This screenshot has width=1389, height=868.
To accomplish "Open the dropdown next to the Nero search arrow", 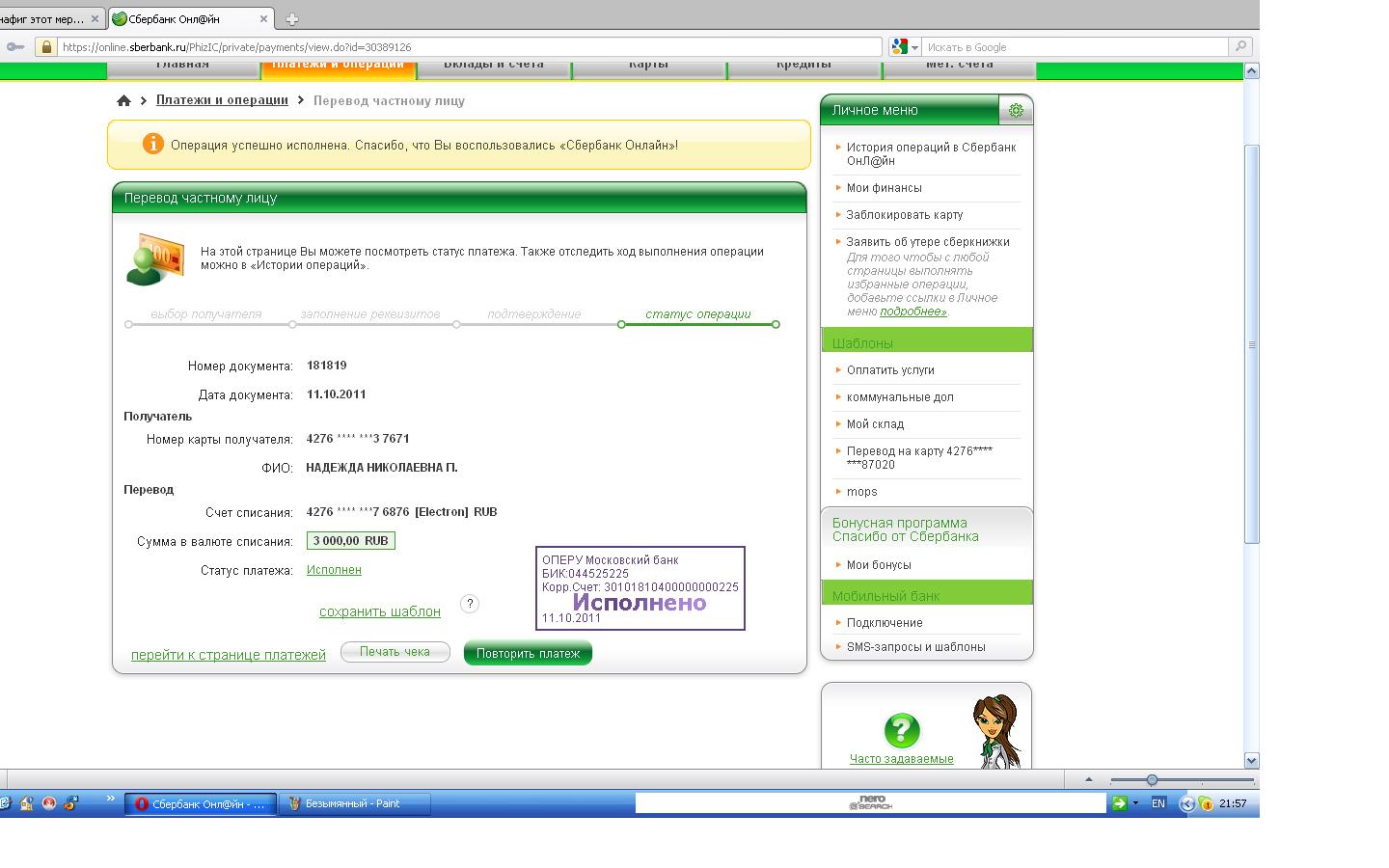I will (x=1135, y=803).
